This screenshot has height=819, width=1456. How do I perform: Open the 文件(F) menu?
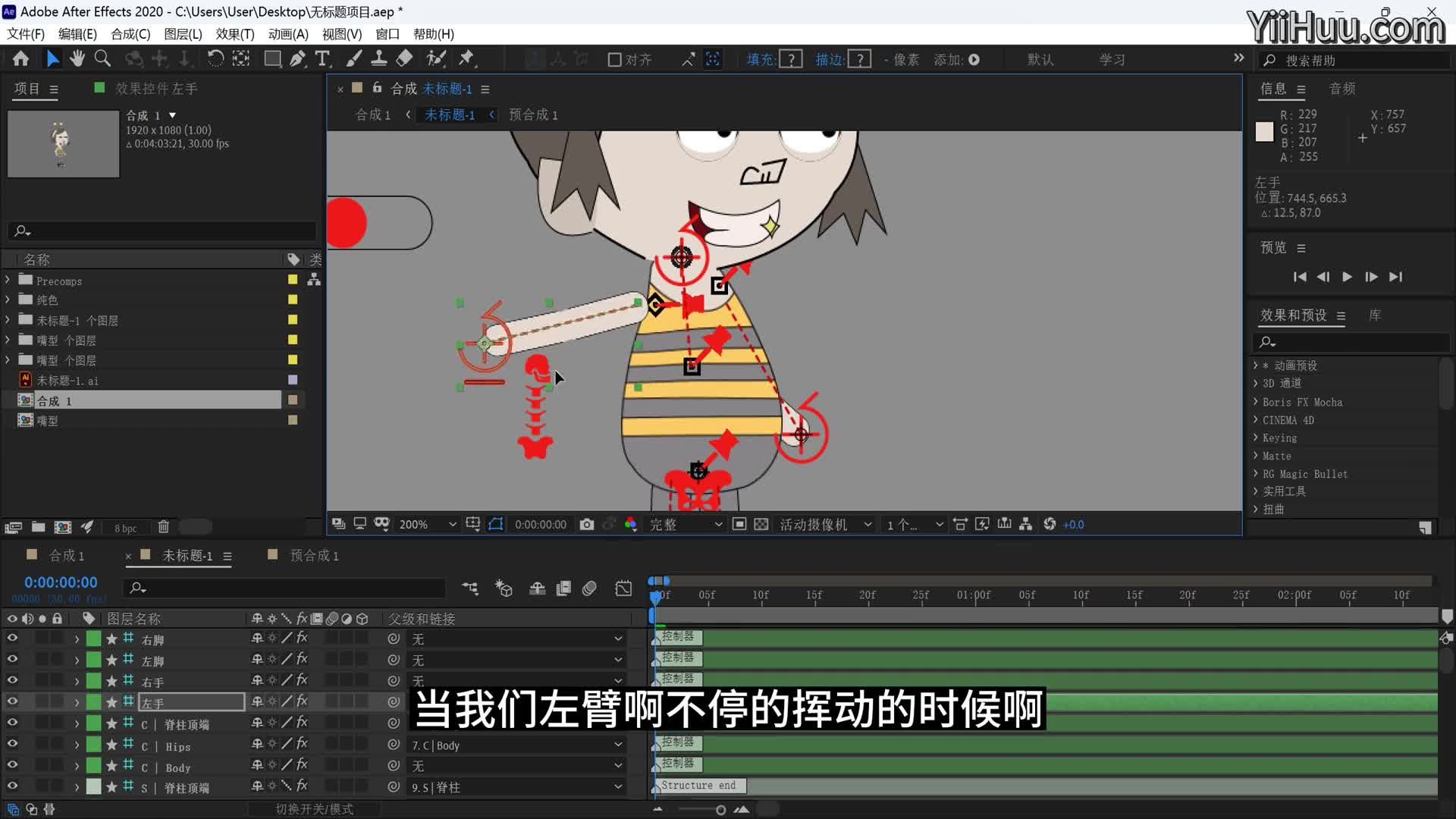click(x=26, y=34)
